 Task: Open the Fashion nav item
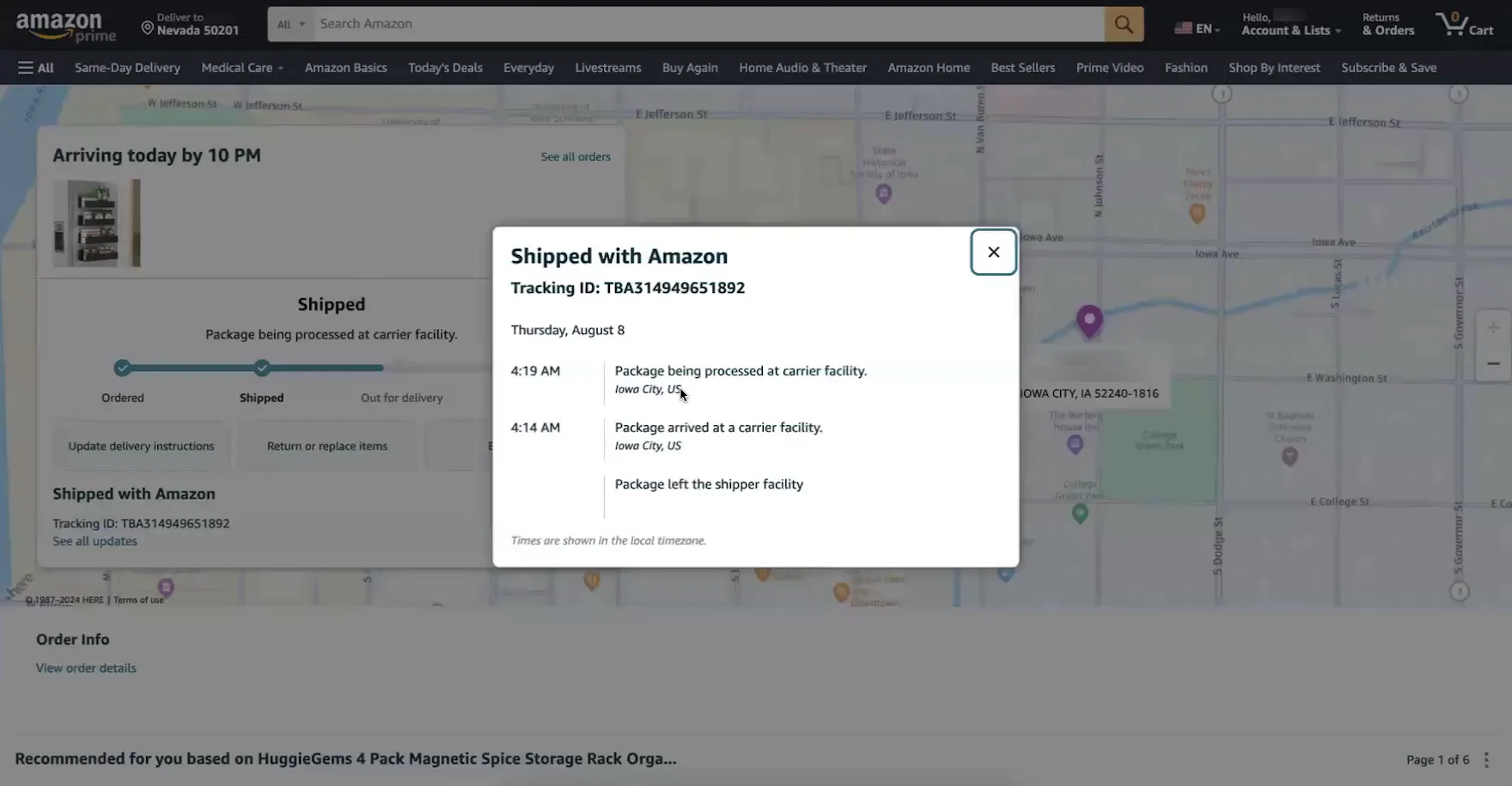[1186, 68]
